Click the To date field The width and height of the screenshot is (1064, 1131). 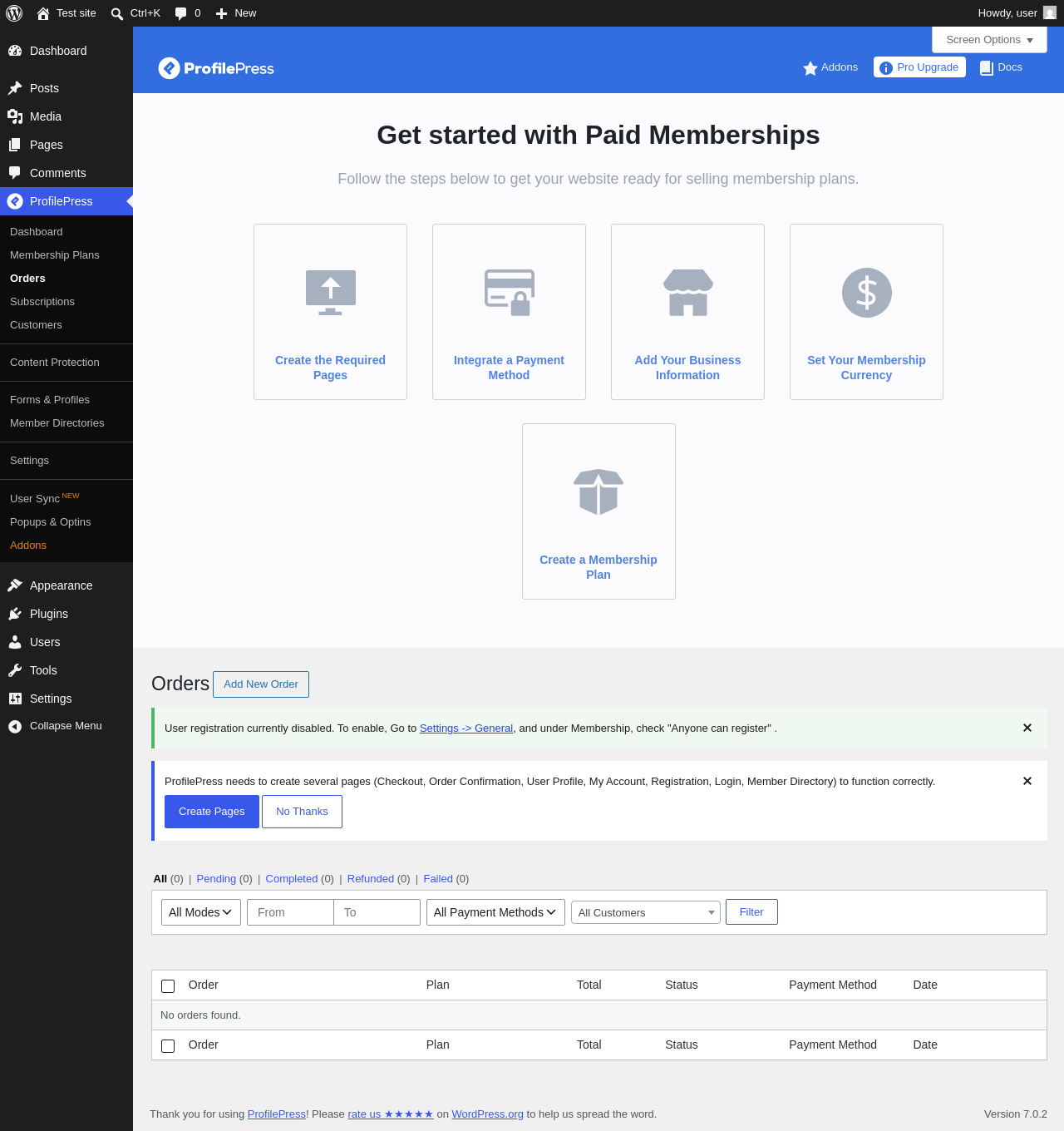377,912
